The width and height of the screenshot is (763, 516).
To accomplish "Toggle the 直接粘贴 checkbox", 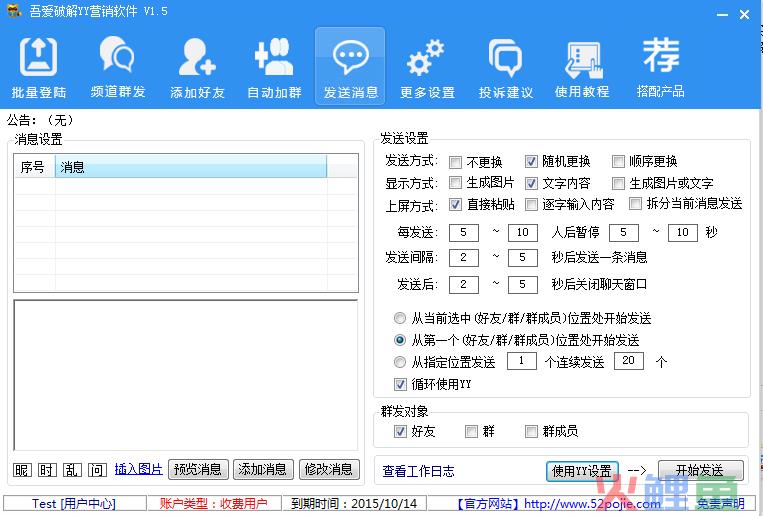I will 455,204.
